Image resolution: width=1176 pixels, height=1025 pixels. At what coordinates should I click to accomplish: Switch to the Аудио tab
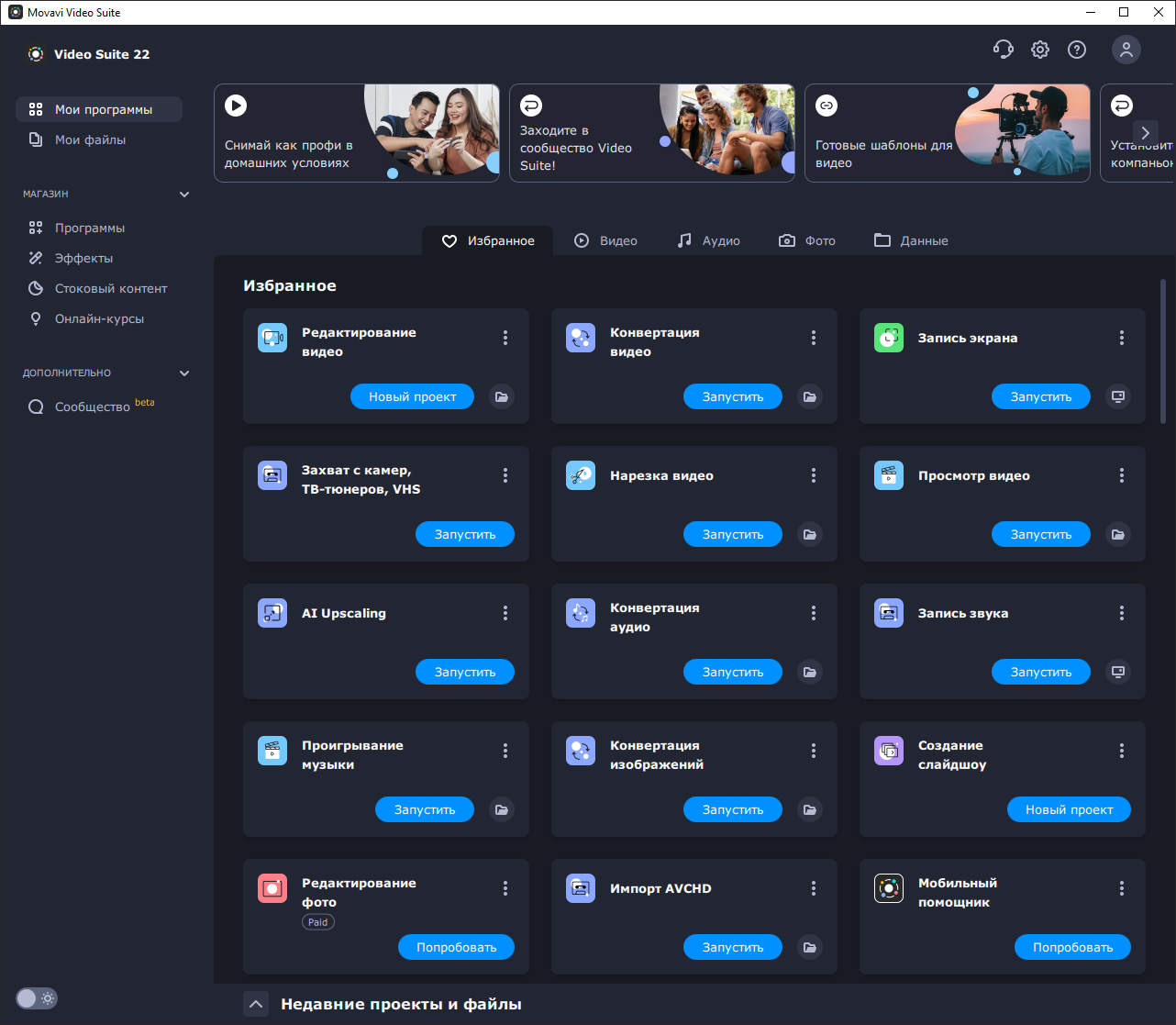click(x=708, y=240)
